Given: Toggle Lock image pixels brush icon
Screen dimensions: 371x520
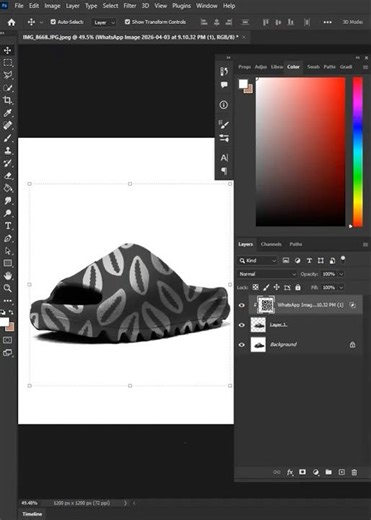Looking at the screenshot, I should point(266,287).
